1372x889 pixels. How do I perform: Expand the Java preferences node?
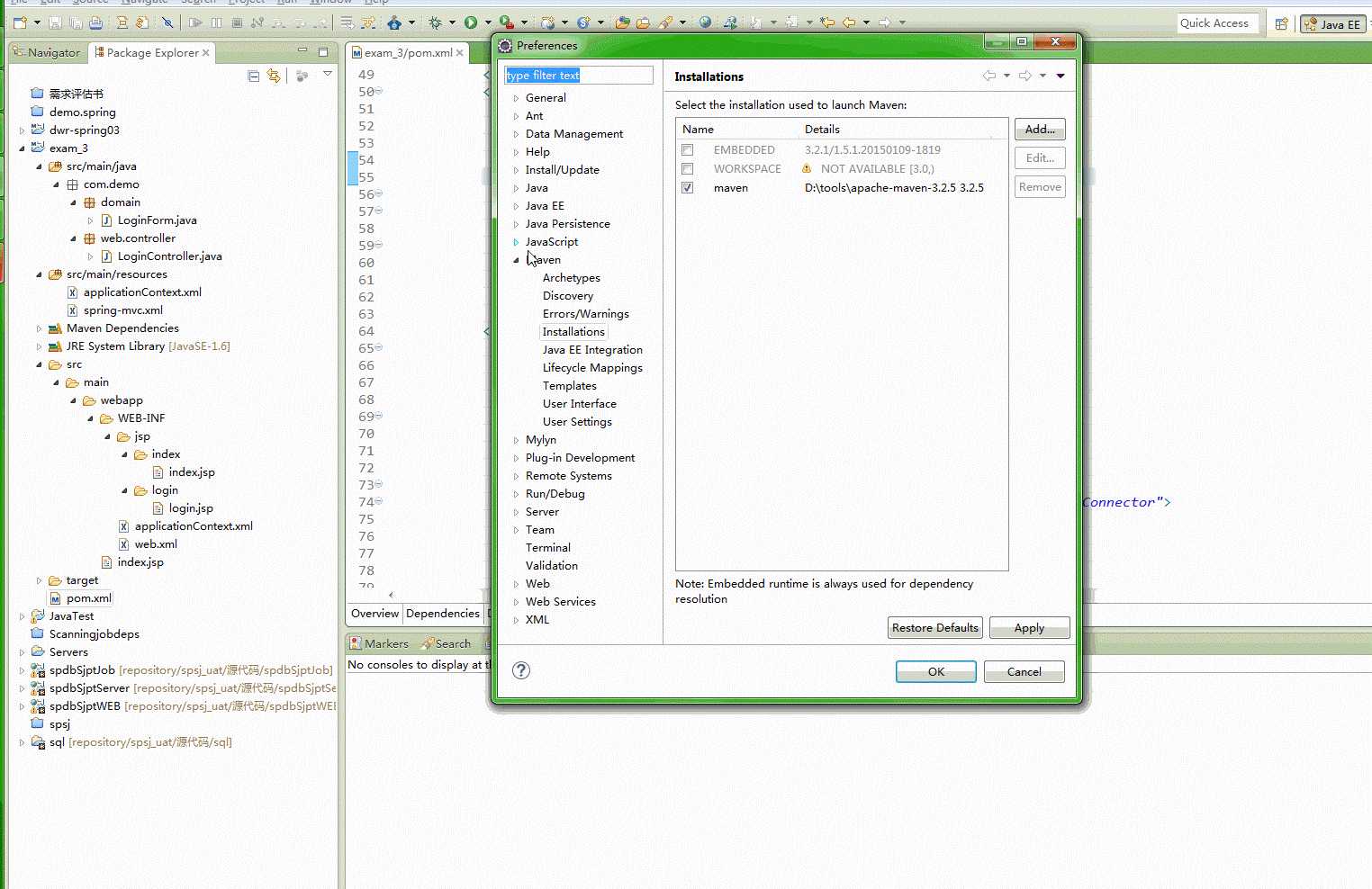(x=516, y=188)
